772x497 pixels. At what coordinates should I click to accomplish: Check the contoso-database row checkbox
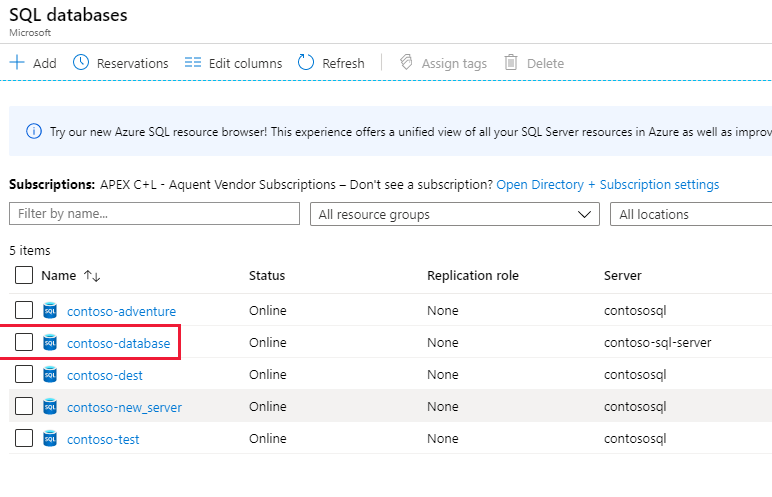[x=24, y=343]
